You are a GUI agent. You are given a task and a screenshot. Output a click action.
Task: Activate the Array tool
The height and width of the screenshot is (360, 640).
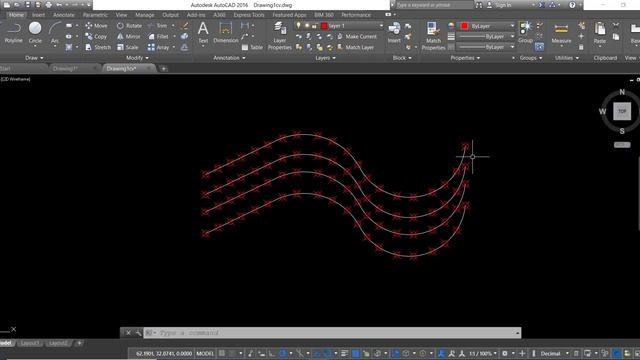(x=158, y=47)
